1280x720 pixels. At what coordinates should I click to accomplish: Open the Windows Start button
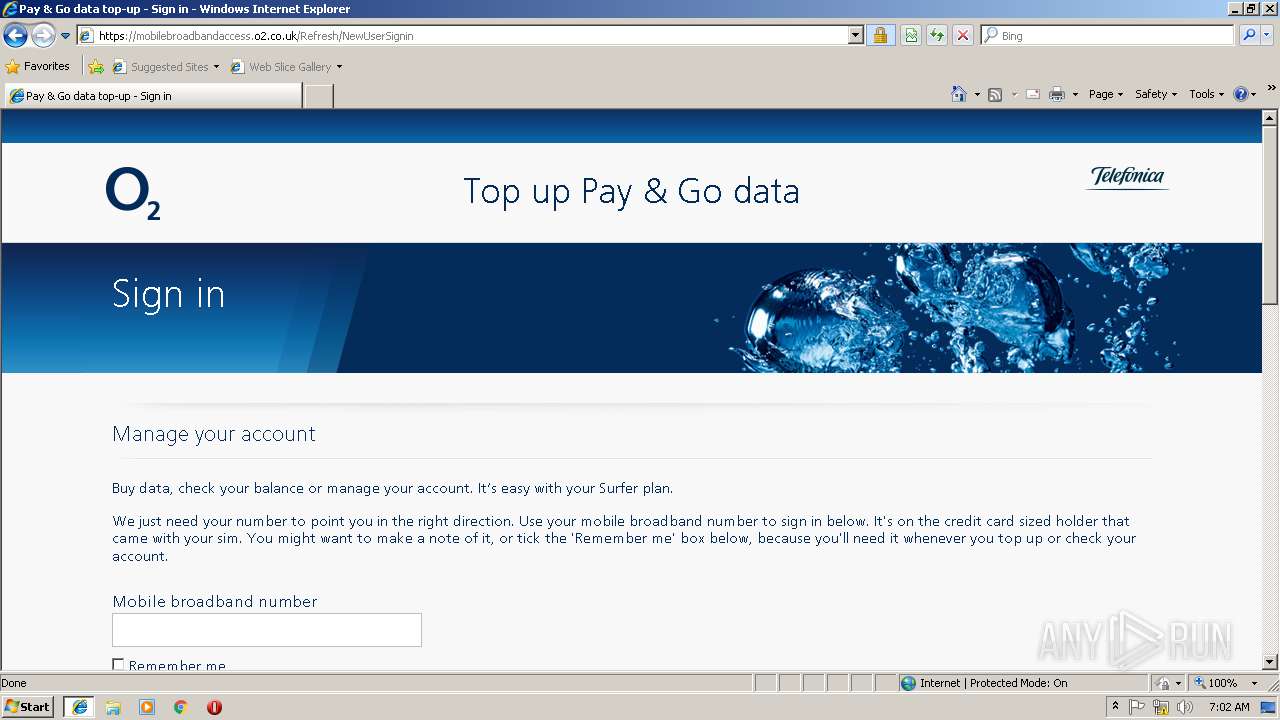coord(28,707)
